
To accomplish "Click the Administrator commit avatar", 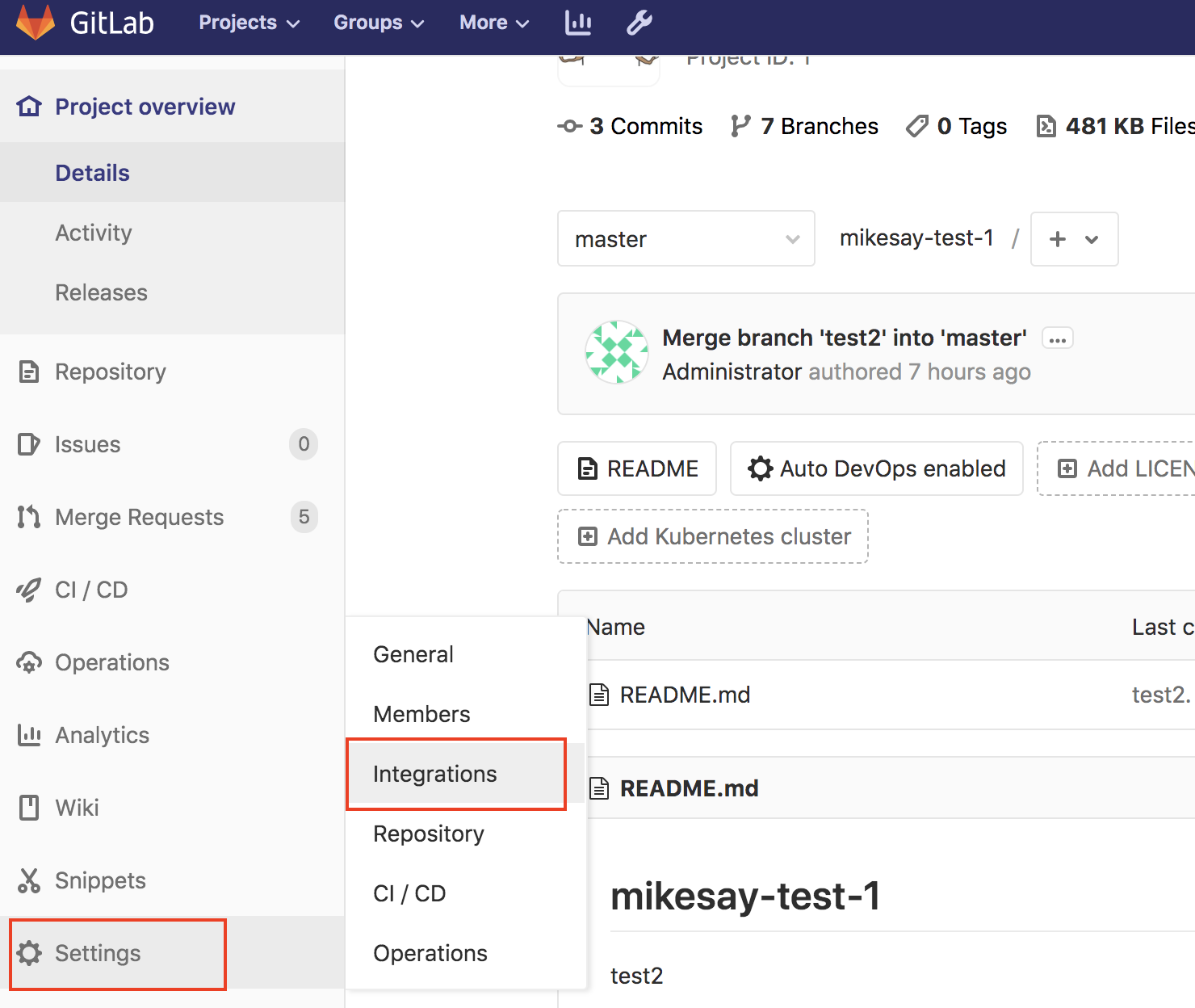I will click(x=616, y=352).
